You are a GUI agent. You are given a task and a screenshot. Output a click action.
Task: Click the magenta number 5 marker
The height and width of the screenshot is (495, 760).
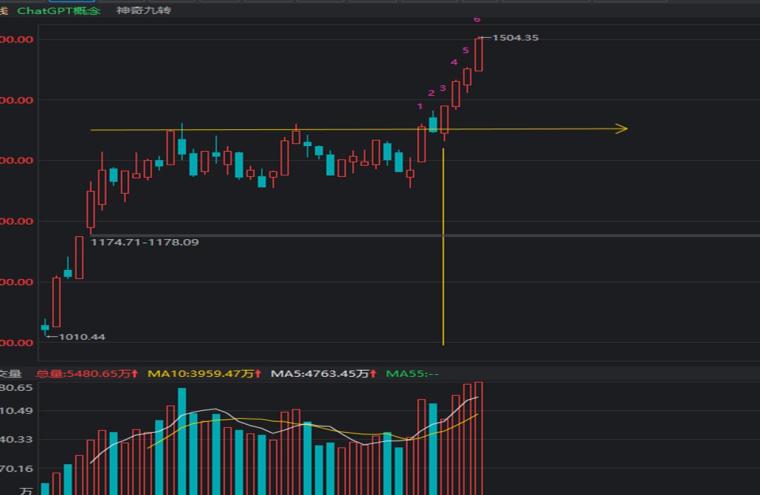[x=466, y=50]
